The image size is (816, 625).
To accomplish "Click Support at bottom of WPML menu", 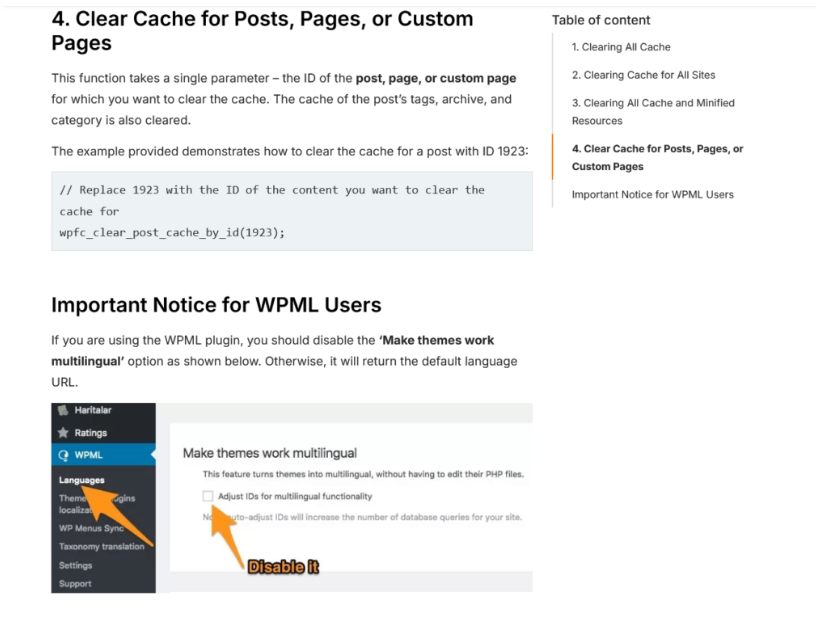I will click(x=76, y=584).
